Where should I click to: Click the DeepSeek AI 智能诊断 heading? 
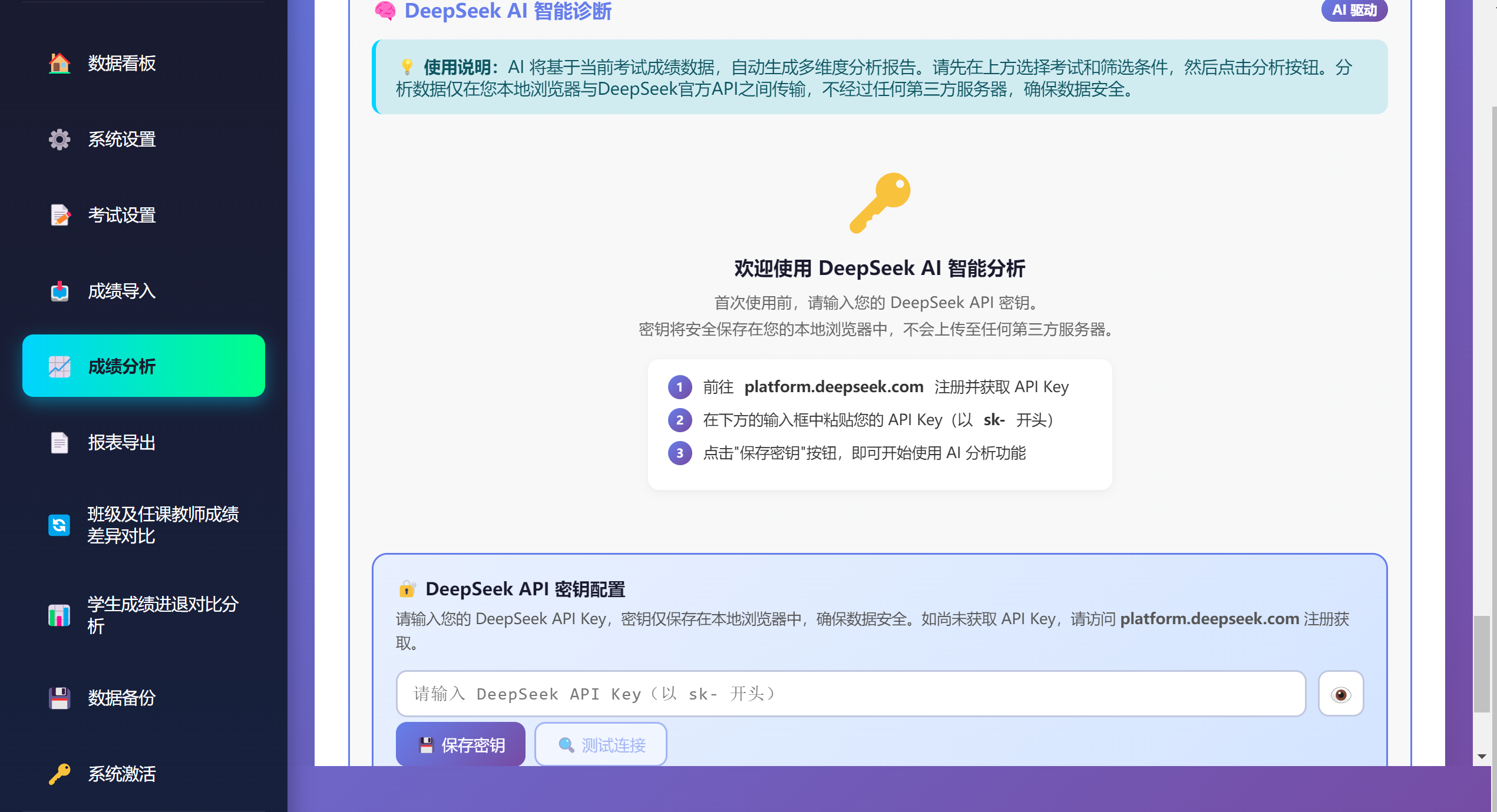tap(508, 11)
